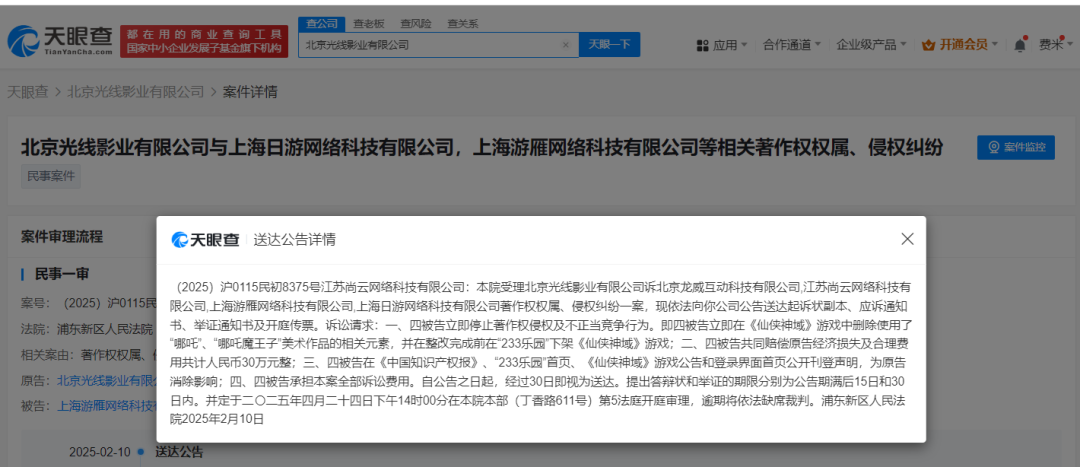
Task: Click the 案件审理流程 section heading
Action: tap(62, 236)
